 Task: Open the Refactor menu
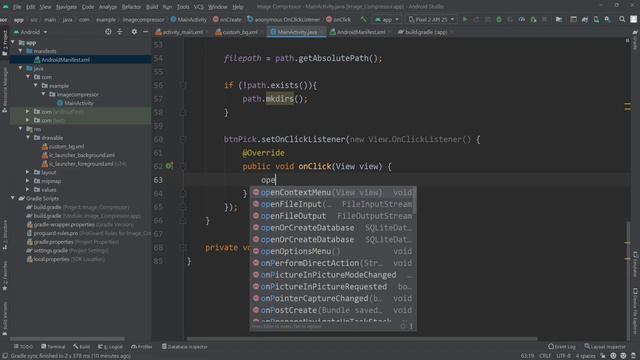[x=131, y=7]
